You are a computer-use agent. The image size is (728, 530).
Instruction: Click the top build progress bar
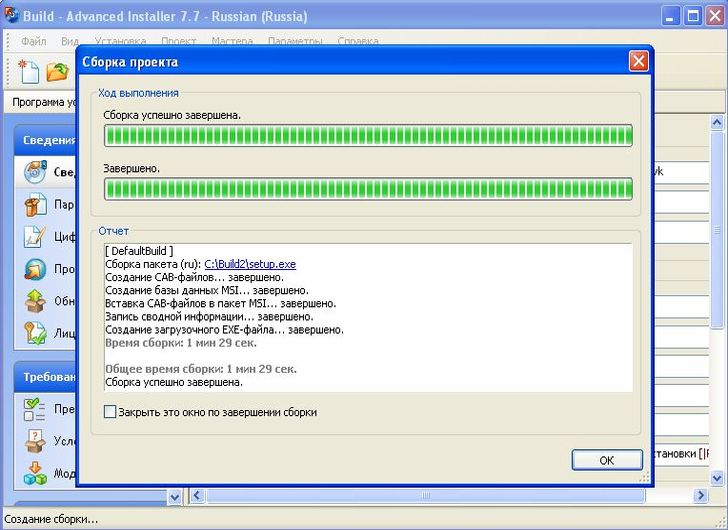[368, 136]
